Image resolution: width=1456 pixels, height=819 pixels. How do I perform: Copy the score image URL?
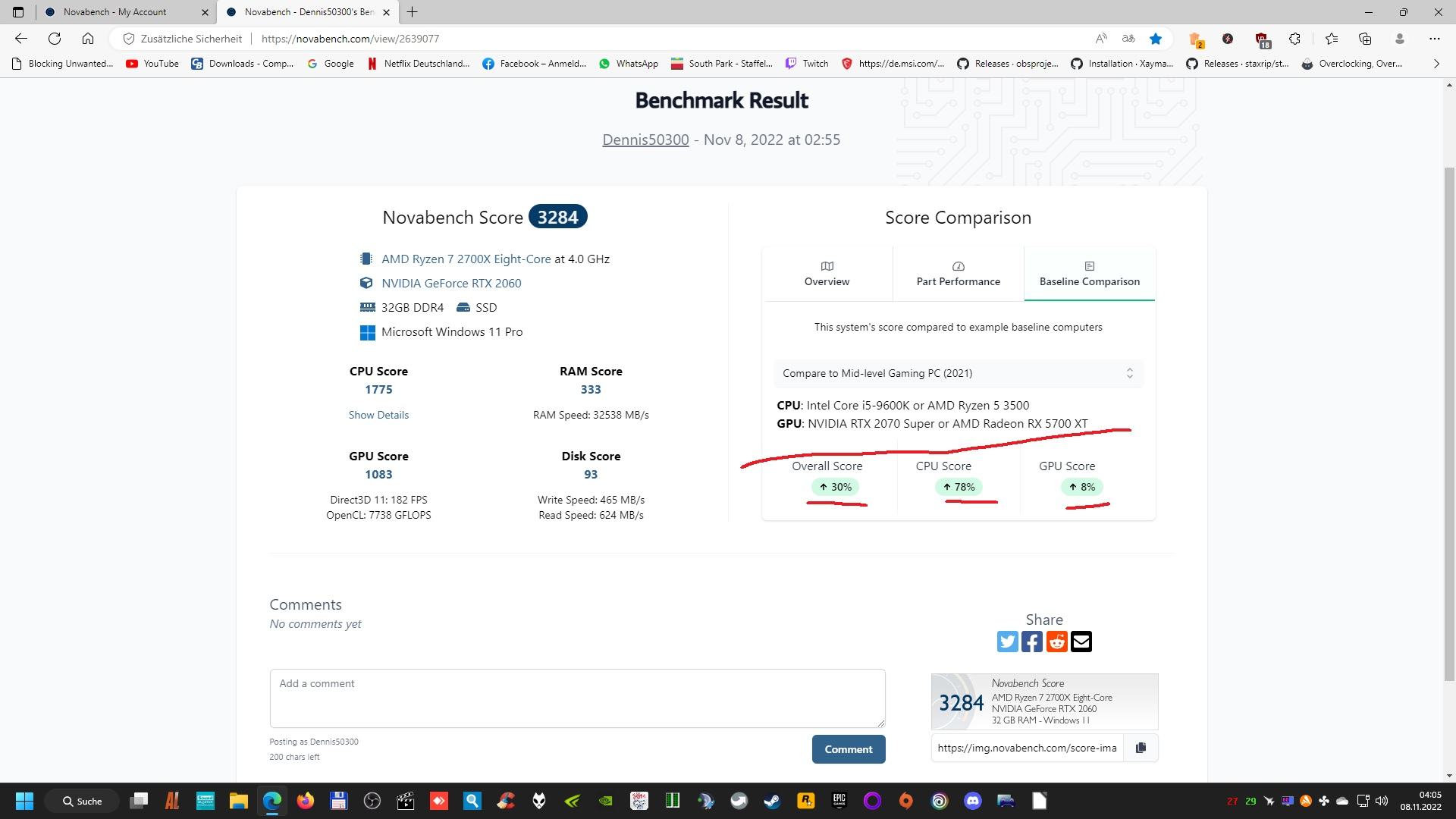tap(1141, 748)
